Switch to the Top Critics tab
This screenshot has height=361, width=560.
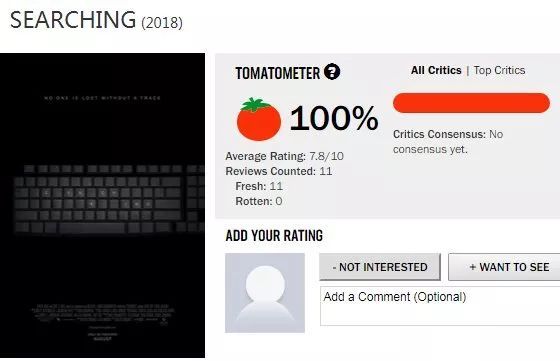(499, 70)
